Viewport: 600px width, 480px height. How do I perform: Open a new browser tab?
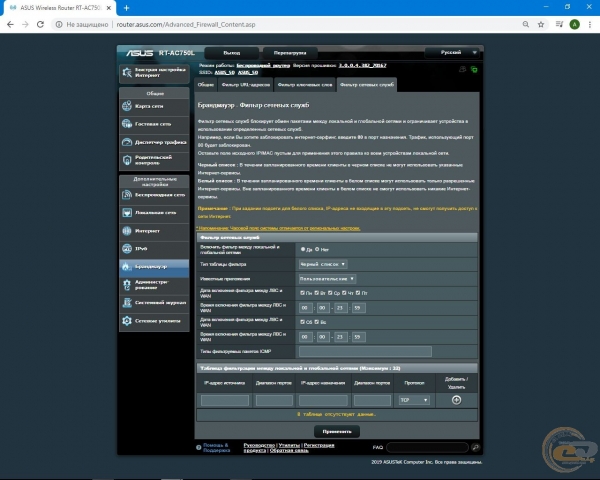tap(127, 8)
